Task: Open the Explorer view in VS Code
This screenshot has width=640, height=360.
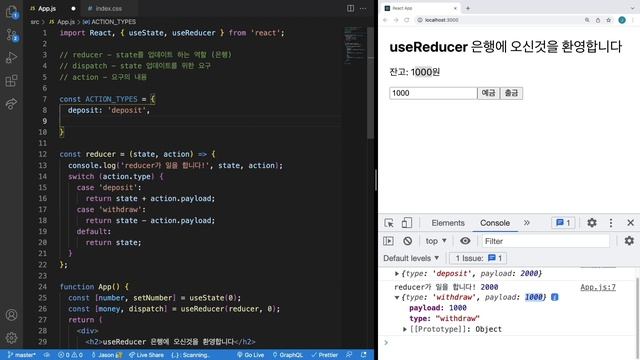Action: pyautogui.click(x=11, y=12)
